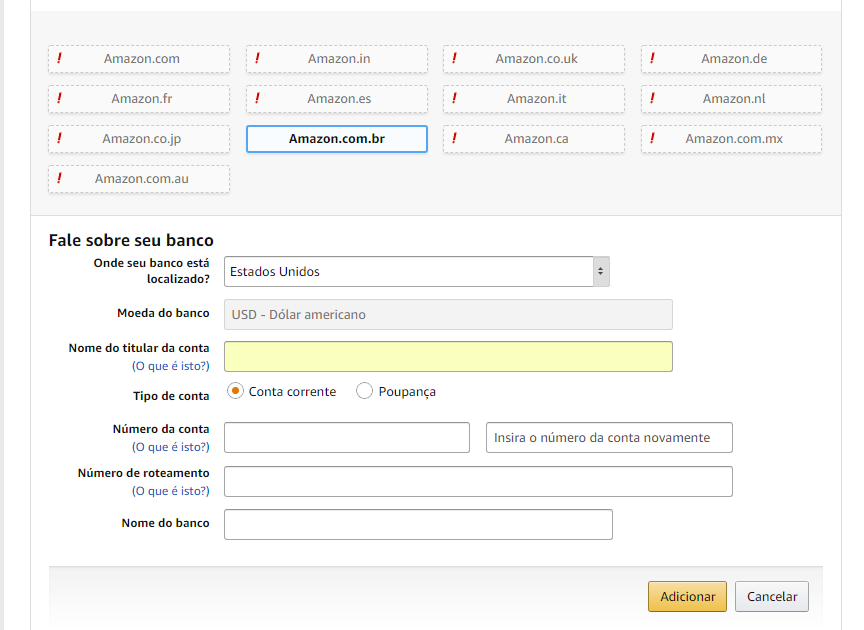Screen dimensions: 864x630
Task: Choose the Poupança account type
Action: pos(365,391)
